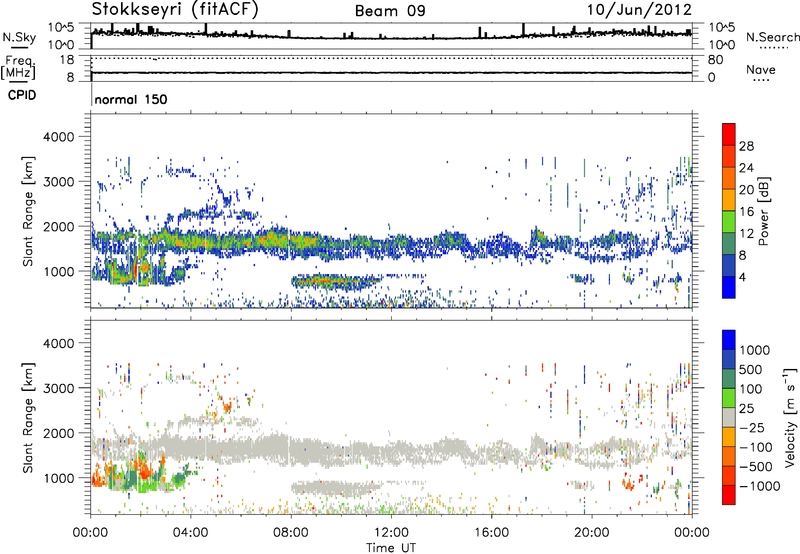Click the '16' tick on Power scale
Image resolution: width=800 pixels, height=554 pixels.
click(x=746, y=212)
